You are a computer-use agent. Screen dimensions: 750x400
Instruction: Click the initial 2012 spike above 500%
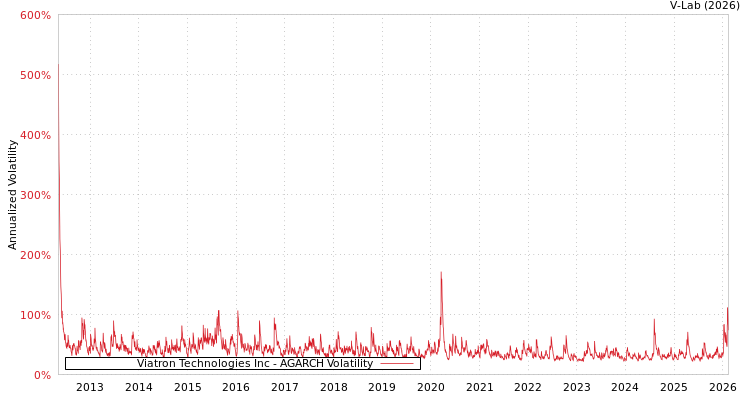[58, 65]
